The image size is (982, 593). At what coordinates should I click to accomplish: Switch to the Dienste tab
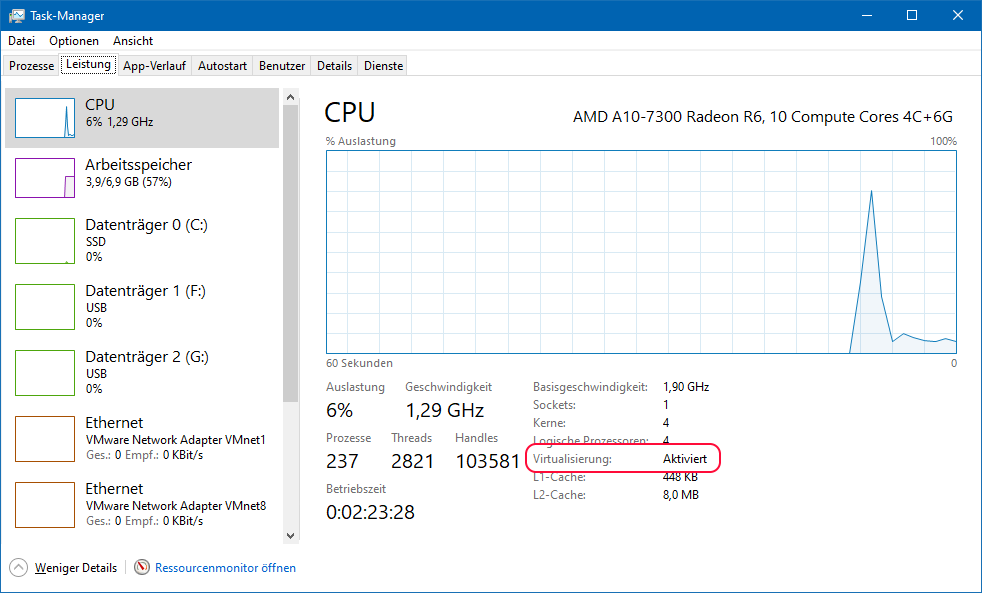coord(382,64)
